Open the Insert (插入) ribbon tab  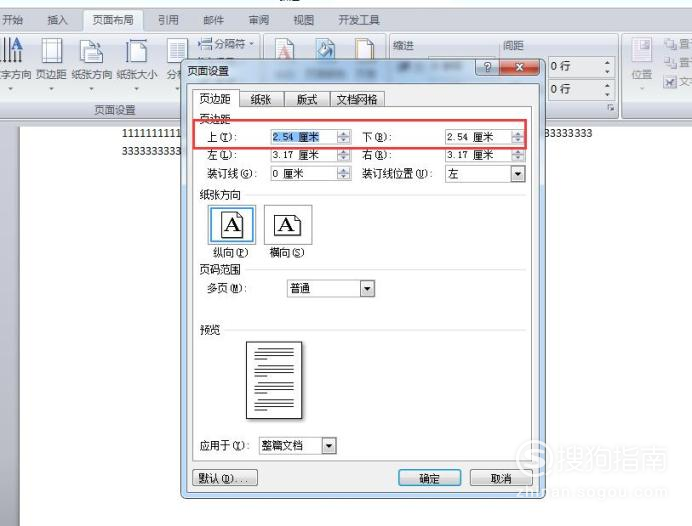[57, 20]
